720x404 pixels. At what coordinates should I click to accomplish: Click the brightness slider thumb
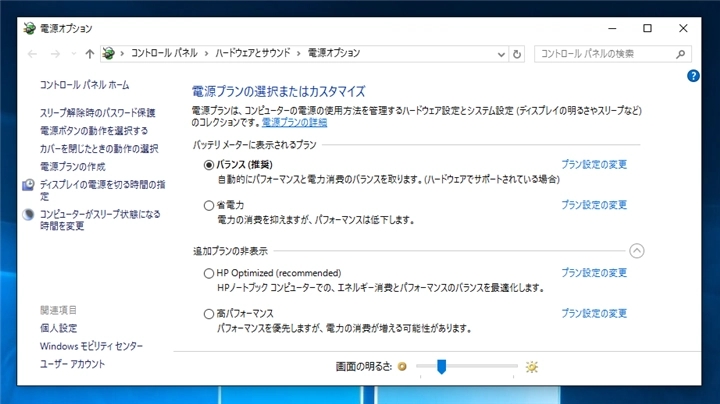tap(441, 367)
